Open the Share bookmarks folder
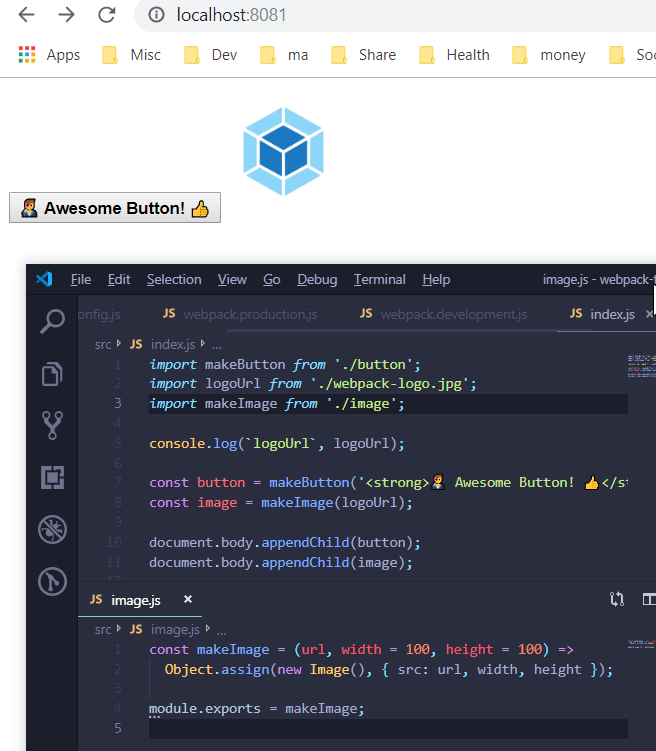 pos(363,55)
